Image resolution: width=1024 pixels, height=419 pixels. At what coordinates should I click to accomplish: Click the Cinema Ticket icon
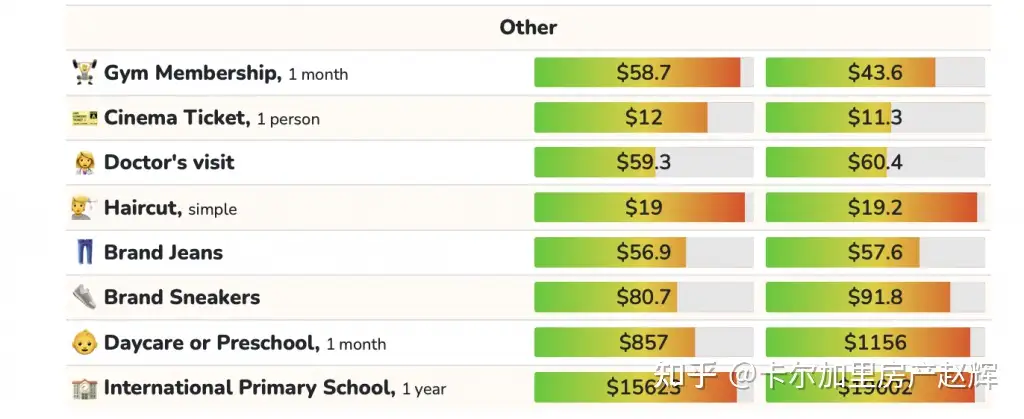(x=84, y=118)
